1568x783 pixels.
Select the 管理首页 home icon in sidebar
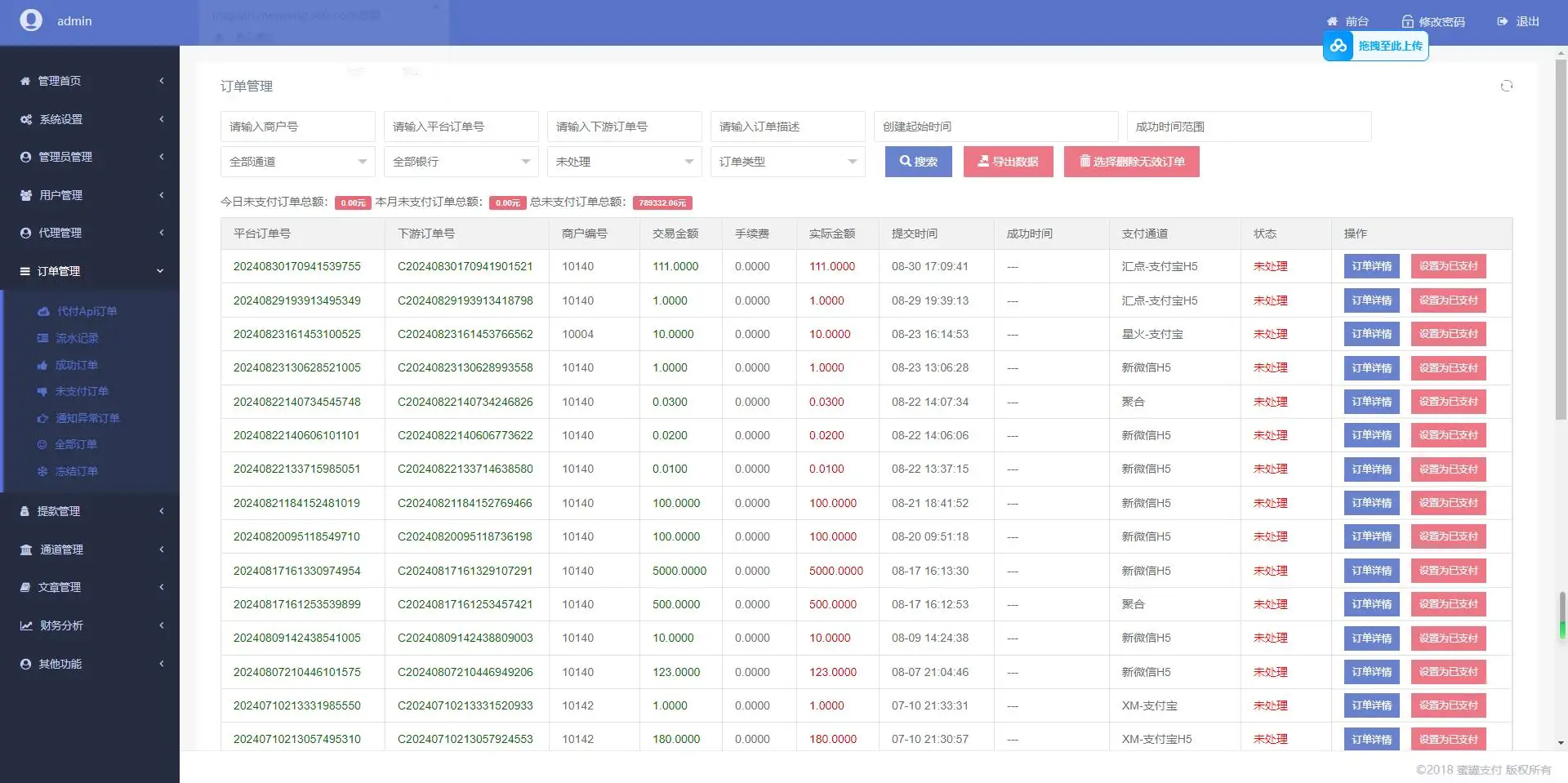coord(24,81)
